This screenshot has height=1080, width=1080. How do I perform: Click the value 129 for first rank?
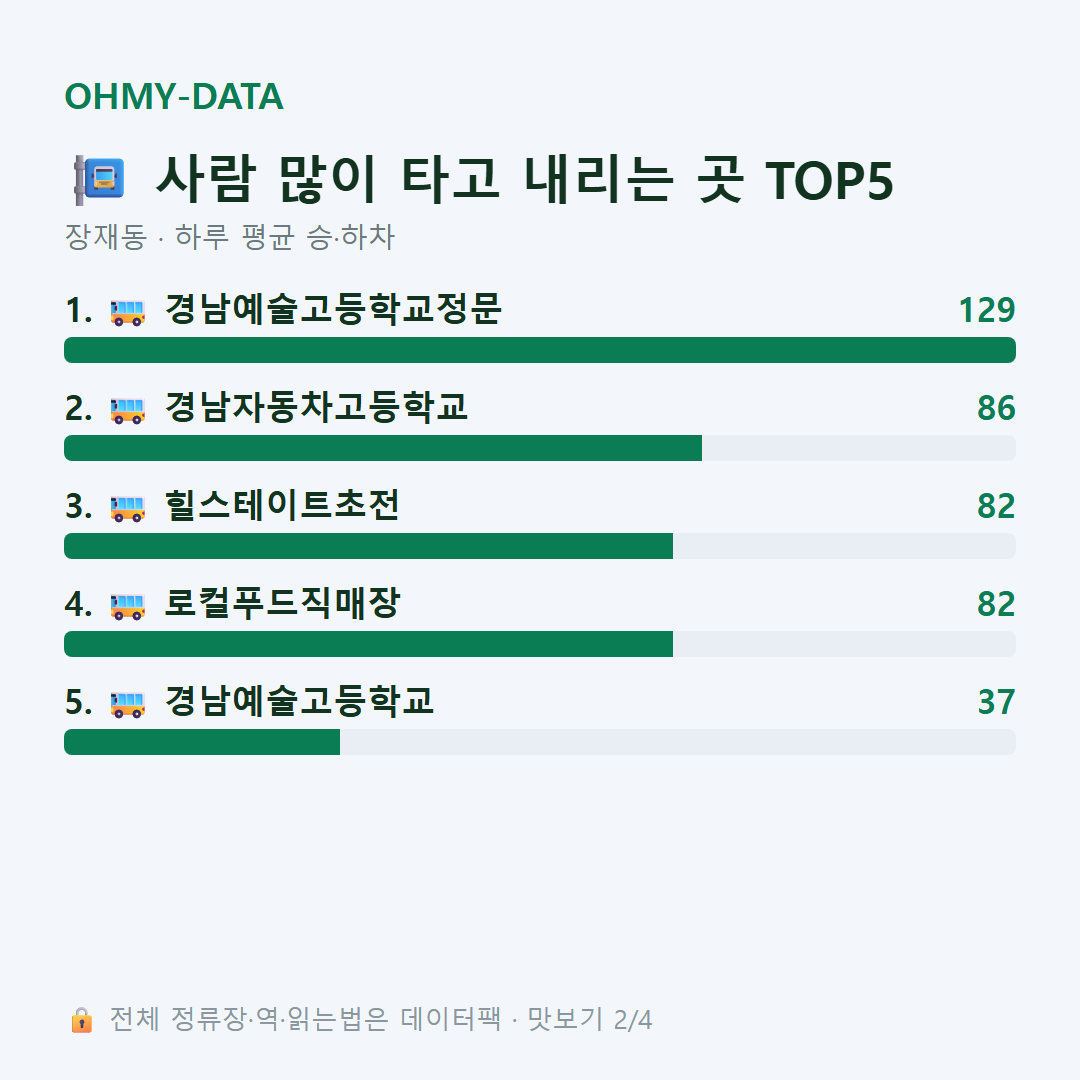pyautogui.click(x=986, y=310)
